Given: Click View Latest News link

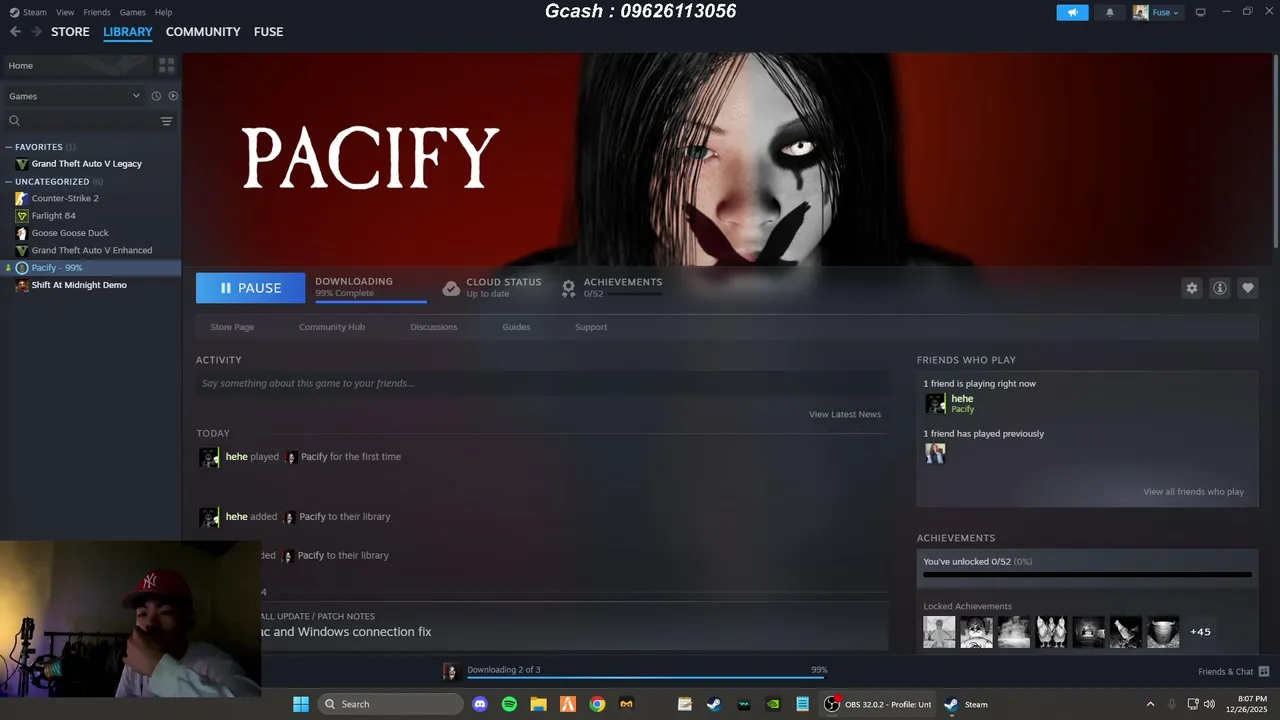Looking at the screenshot, I should click(x=845, y=414).
